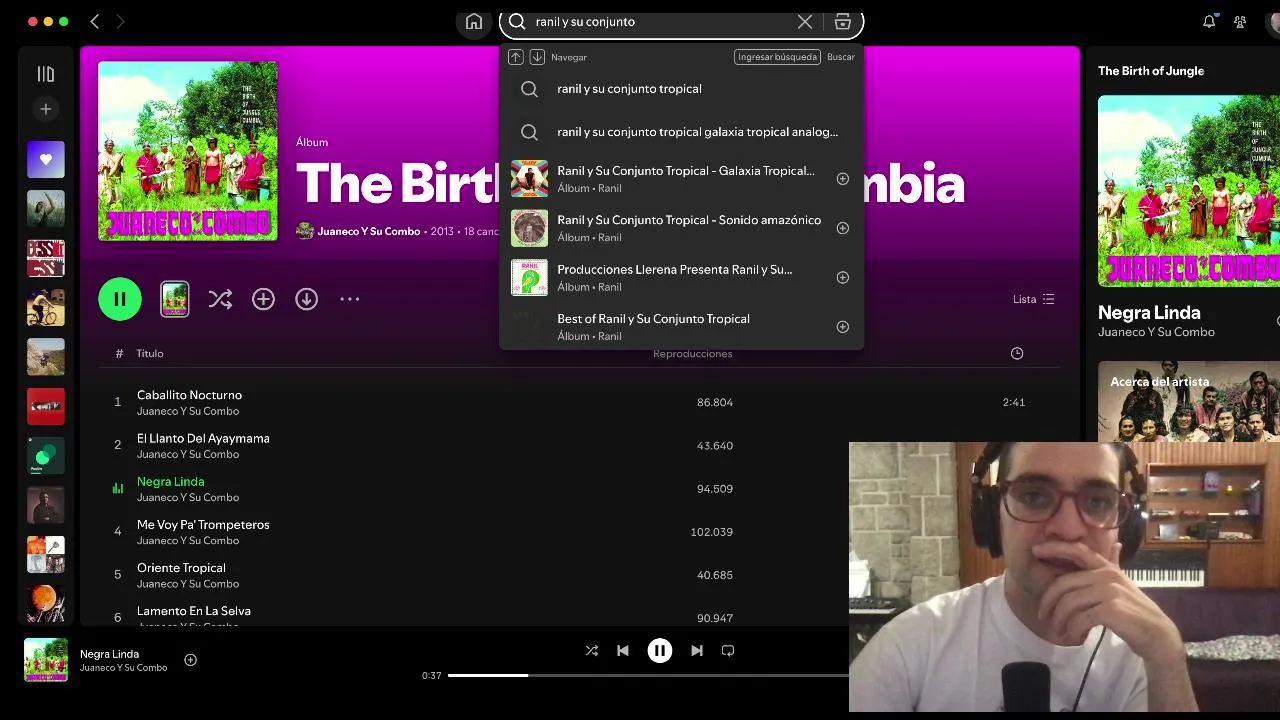Clear the search field with X
Screen dimensions: 1280x720
tap(804, 21)
